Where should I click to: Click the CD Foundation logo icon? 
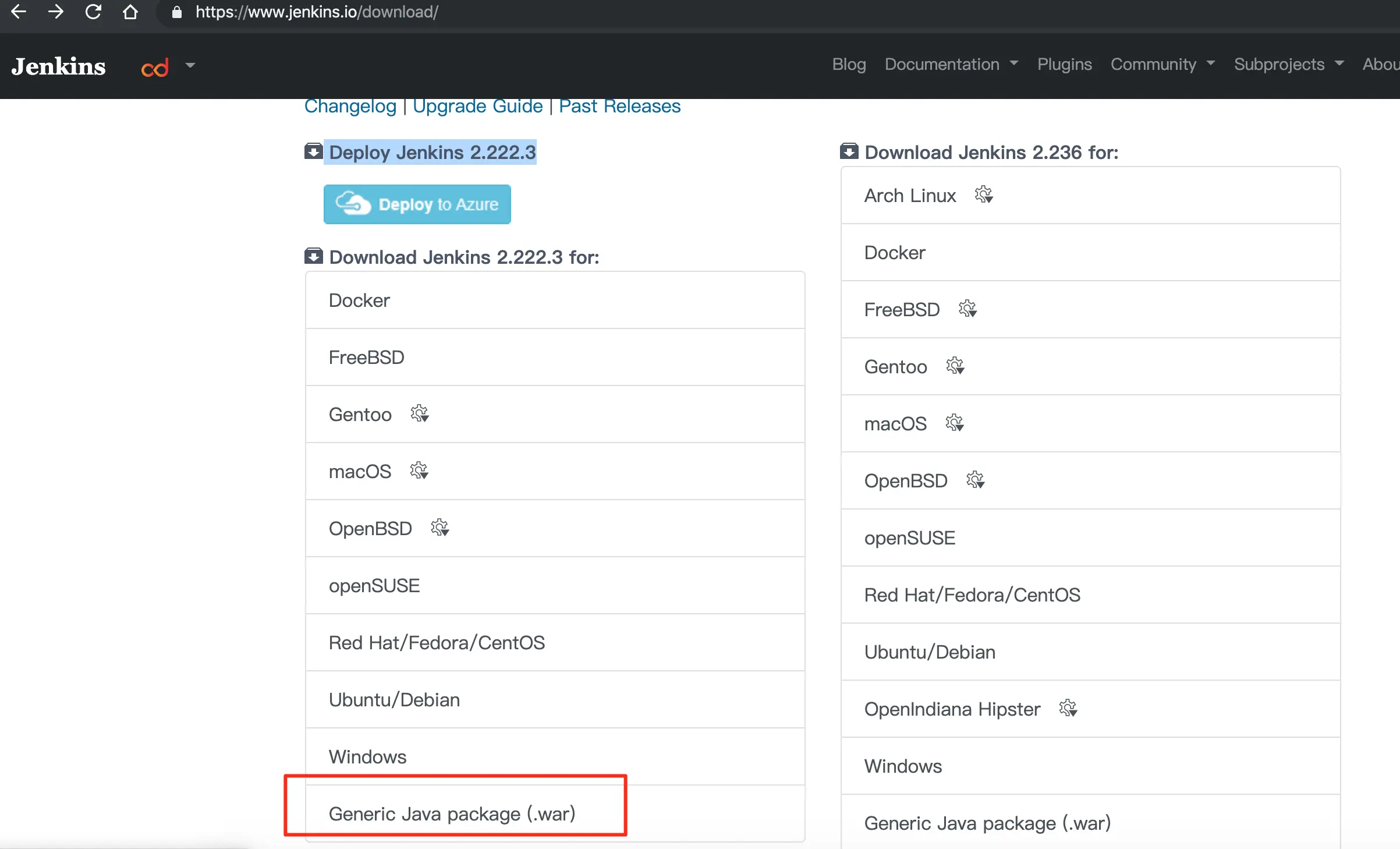tap(155, 68)
